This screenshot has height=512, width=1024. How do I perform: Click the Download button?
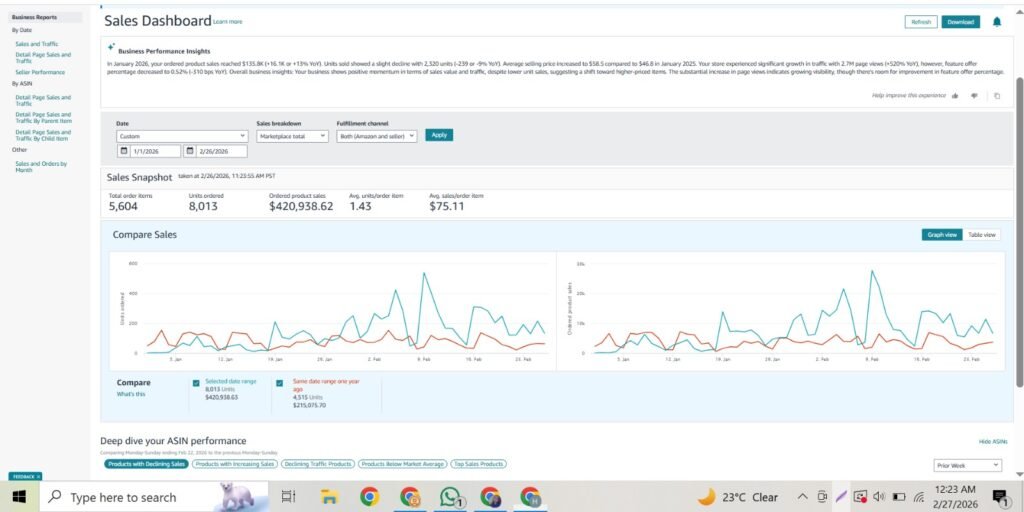960,22
